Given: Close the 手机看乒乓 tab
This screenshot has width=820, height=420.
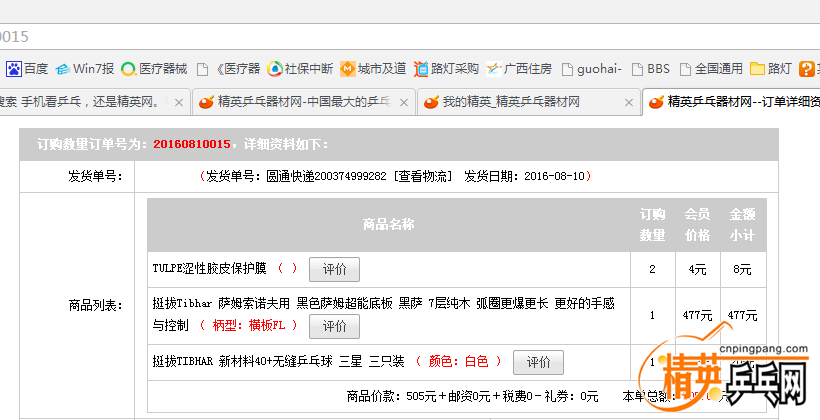Looking at the screenshot, I should [179, 103].
